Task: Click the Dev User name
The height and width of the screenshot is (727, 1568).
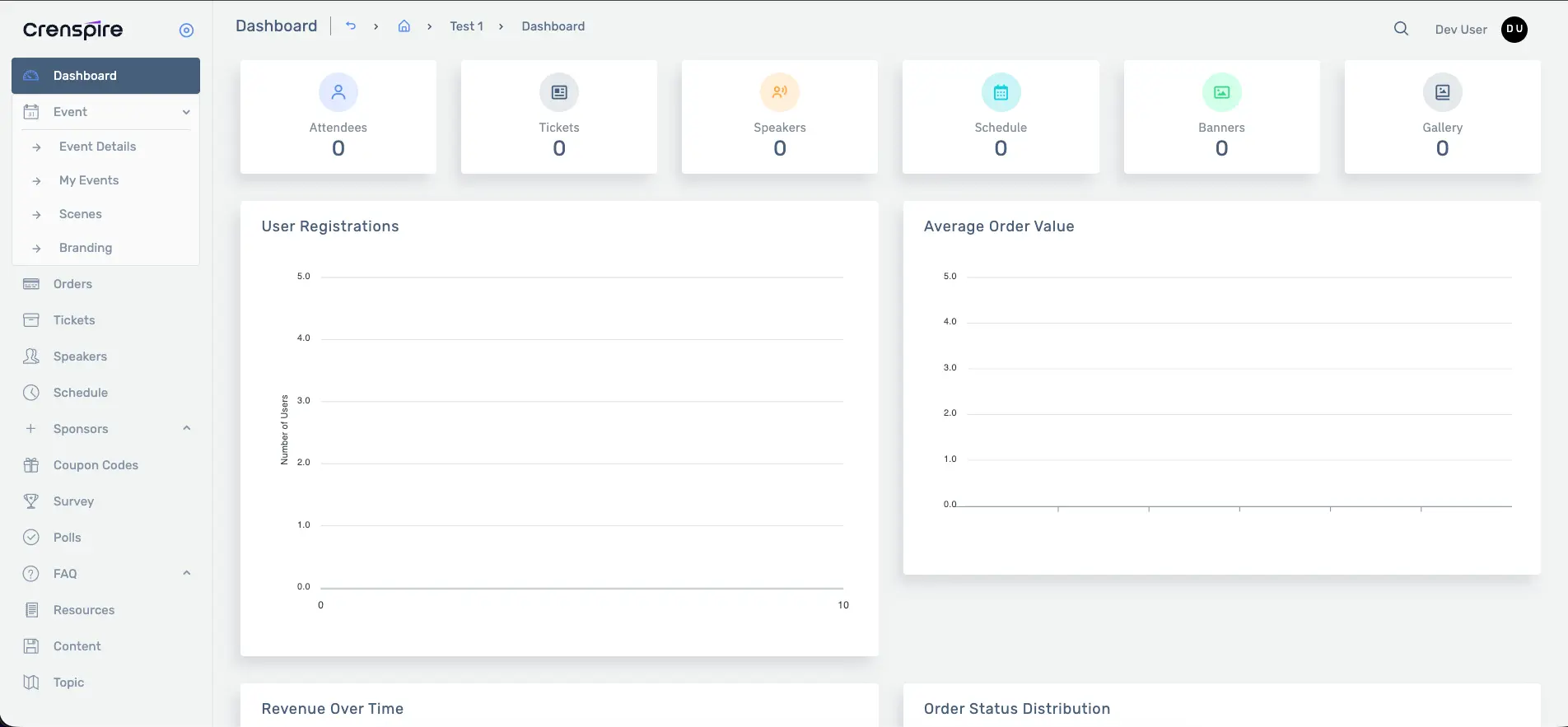Action: click(1461, 30)
